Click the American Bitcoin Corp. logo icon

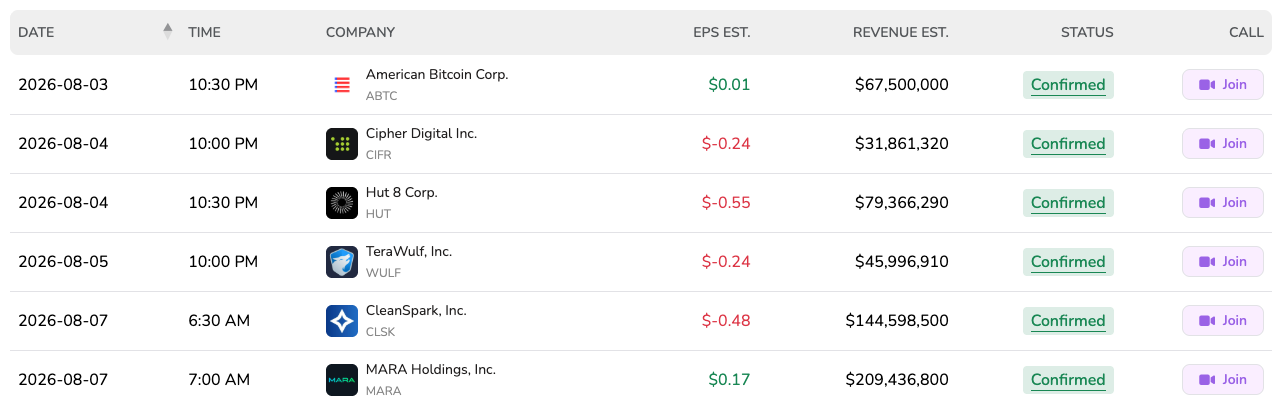tap(342, 85)
